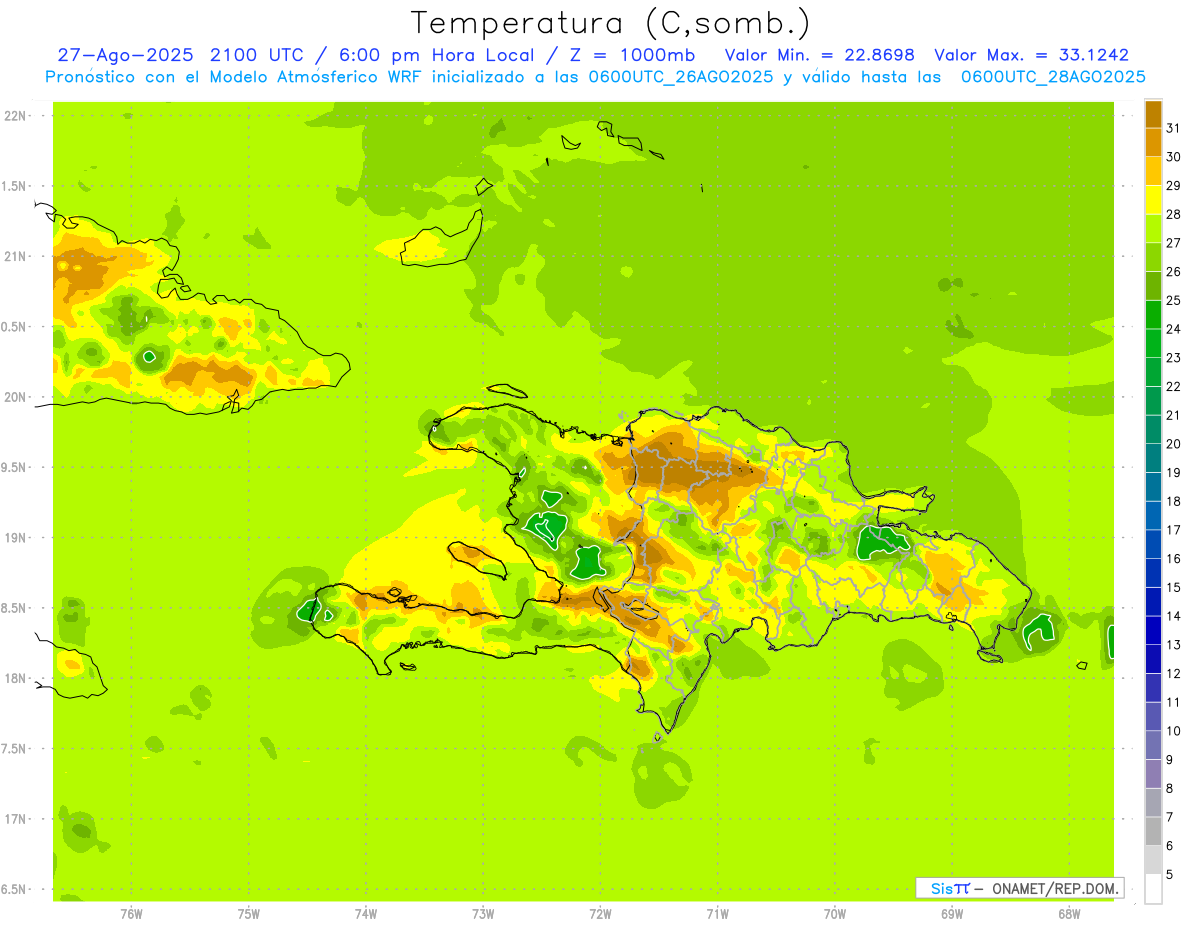Viewport: 1200px width, 927px height.
Task: Click the "7.5N" latitude label
Action: tap(14, 749)
